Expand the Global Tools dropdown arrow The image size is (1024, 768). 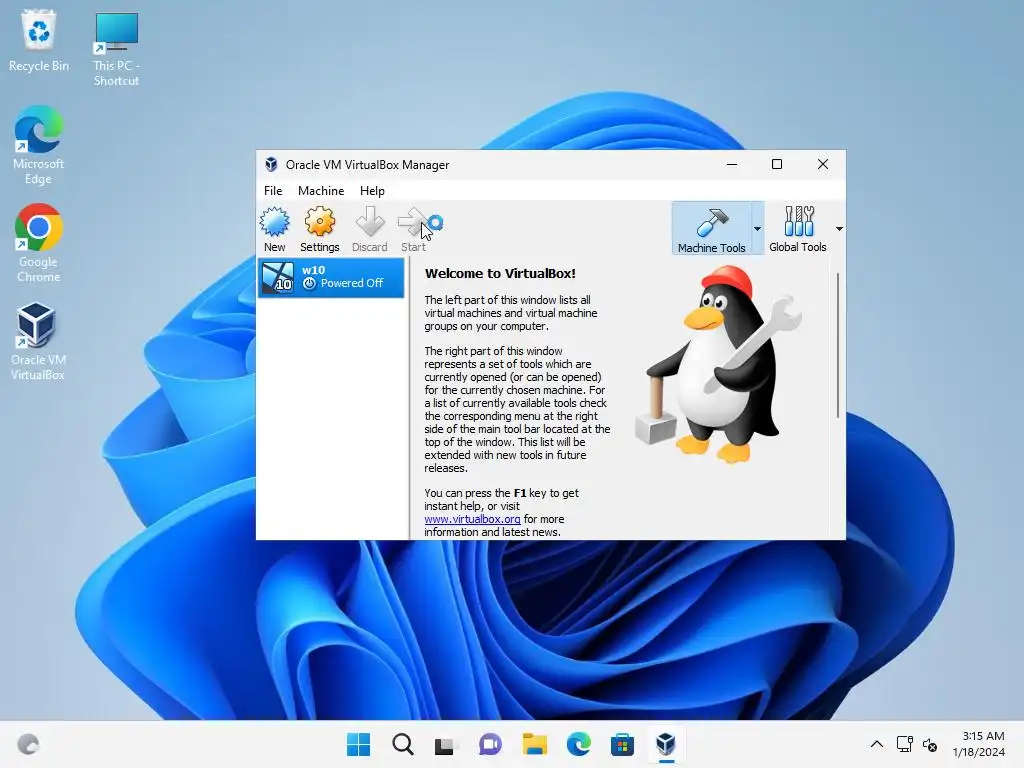point(839,229)
